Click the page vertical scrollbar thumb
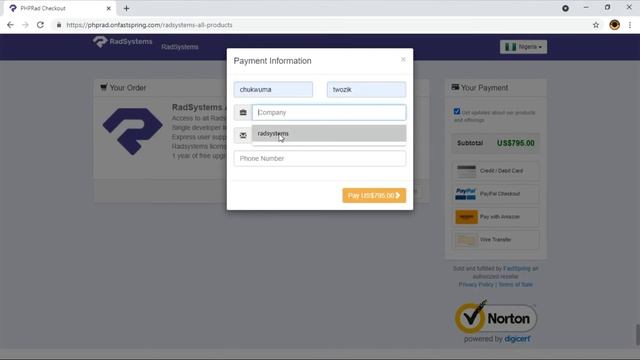 coord(637,335)
